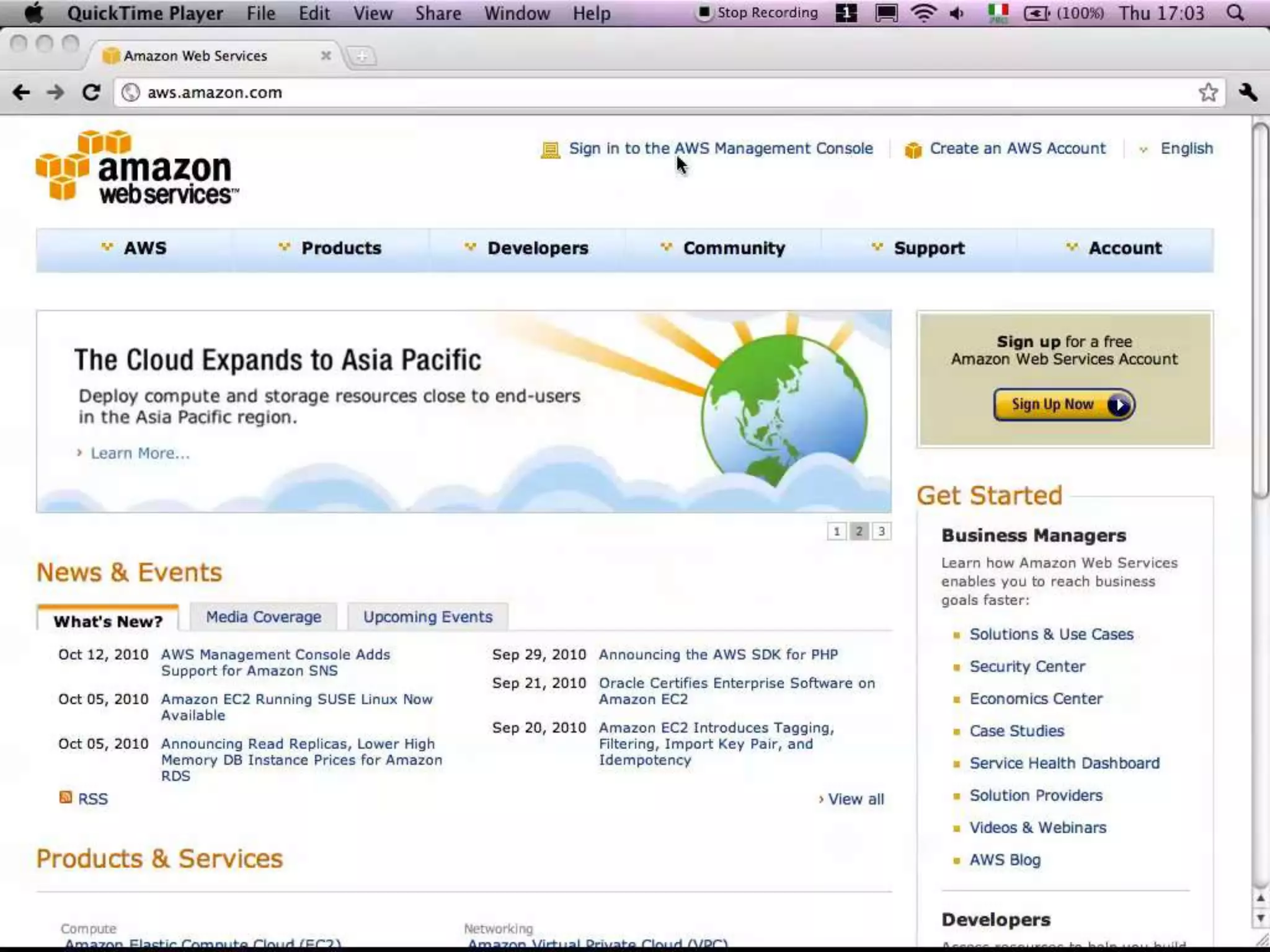Screen dimensions: 1270x952
Task: Click the aws.amazon.com address bar
Action: [620, 93]
